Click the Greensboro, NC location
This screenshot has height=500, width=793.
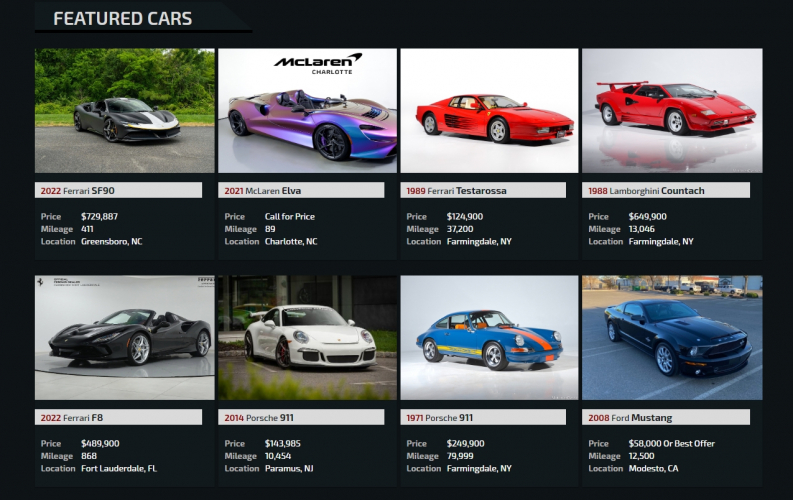[112, 241]
